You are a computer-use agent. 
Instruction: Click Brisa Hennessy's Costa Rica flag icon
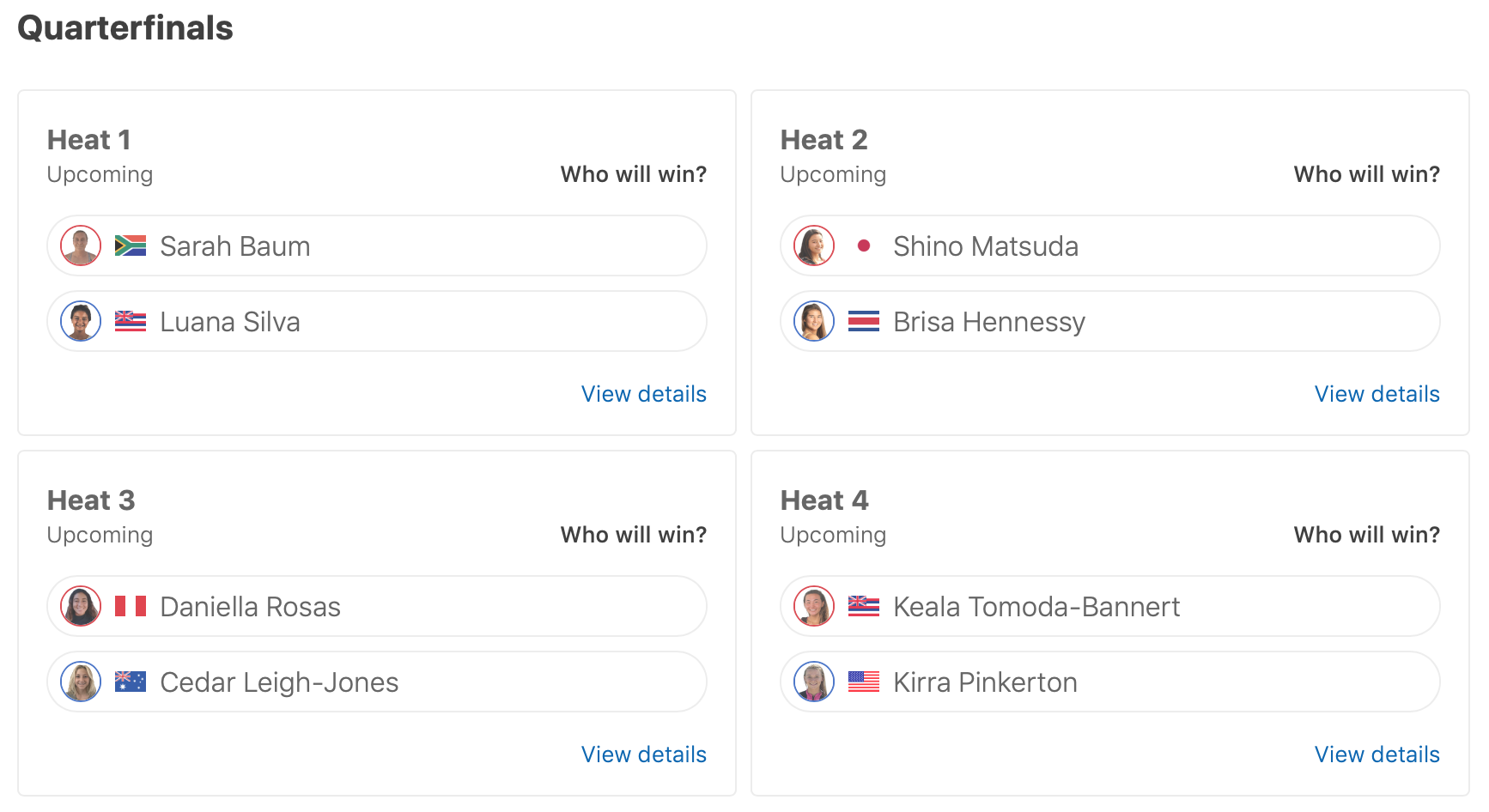point(864,322)
